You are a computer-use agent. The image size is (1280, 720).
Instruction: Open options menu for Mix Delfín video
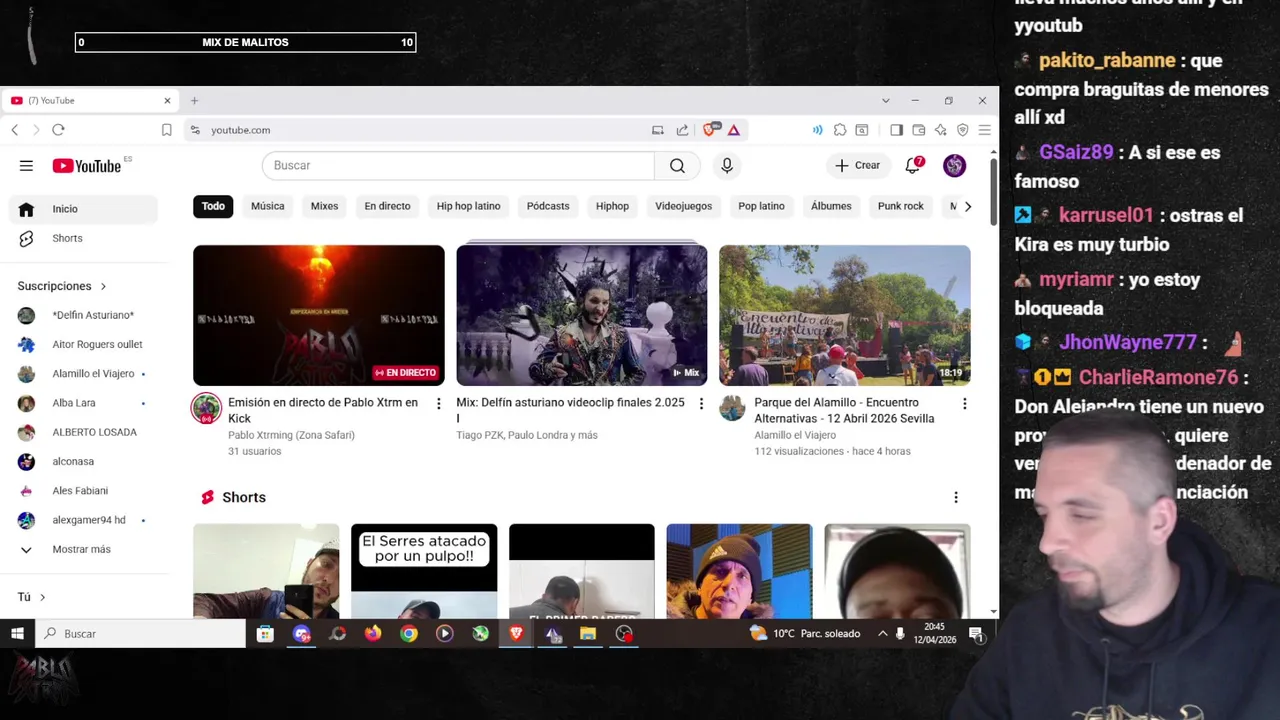click(x=701, y=404)
